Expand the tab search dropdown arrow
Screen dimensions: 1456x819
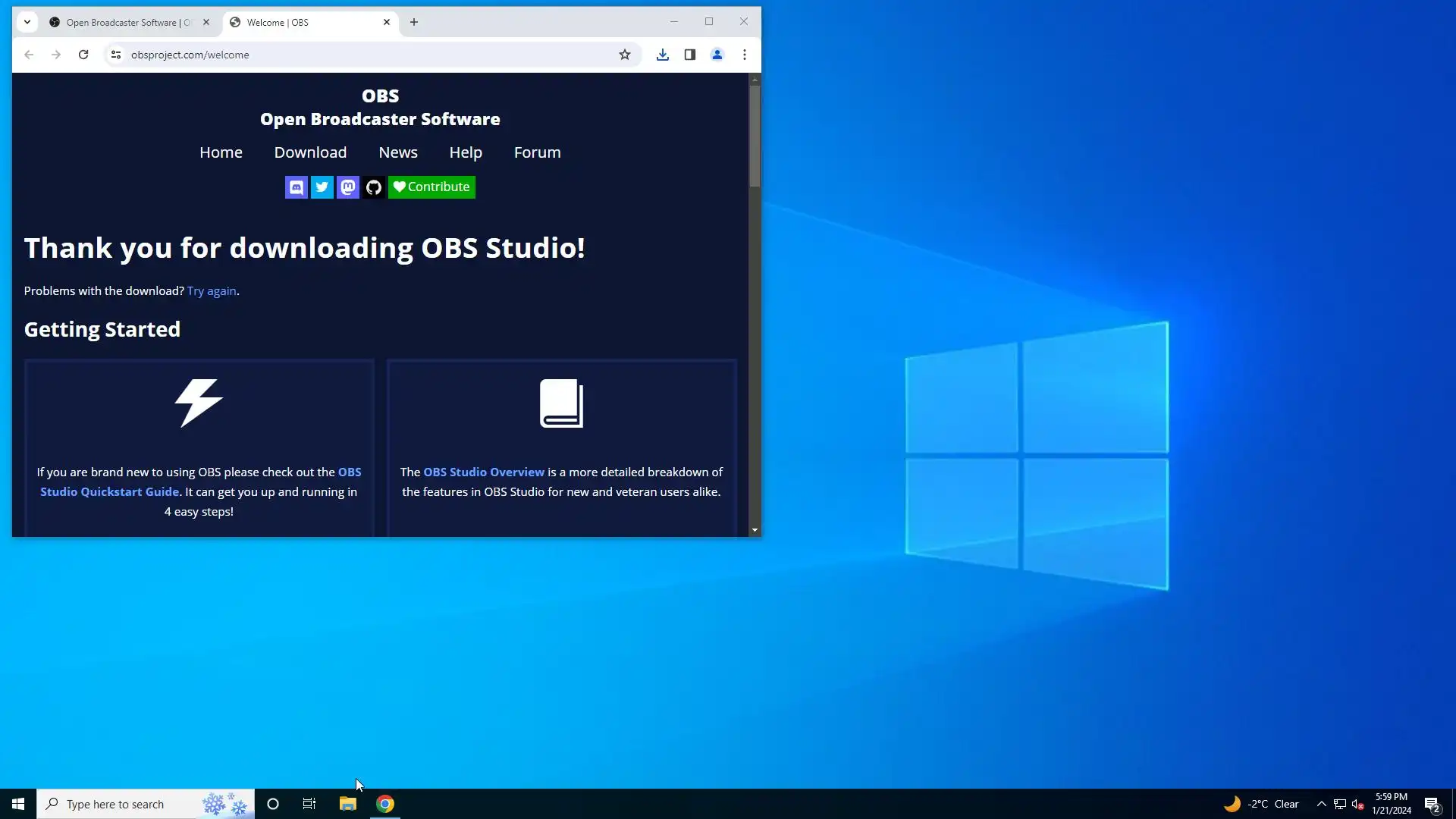tap(27, 22)
